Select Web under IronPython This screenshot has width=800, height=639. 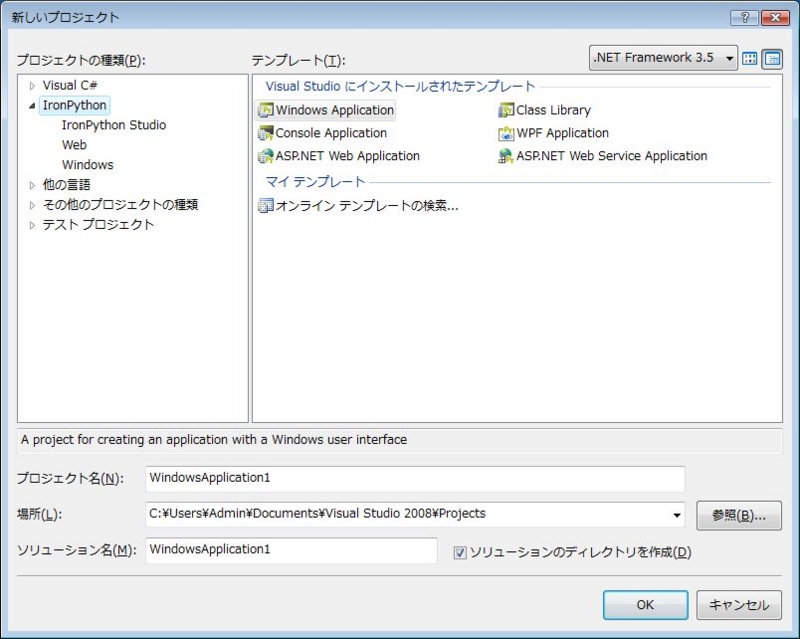tap(74, 145)
